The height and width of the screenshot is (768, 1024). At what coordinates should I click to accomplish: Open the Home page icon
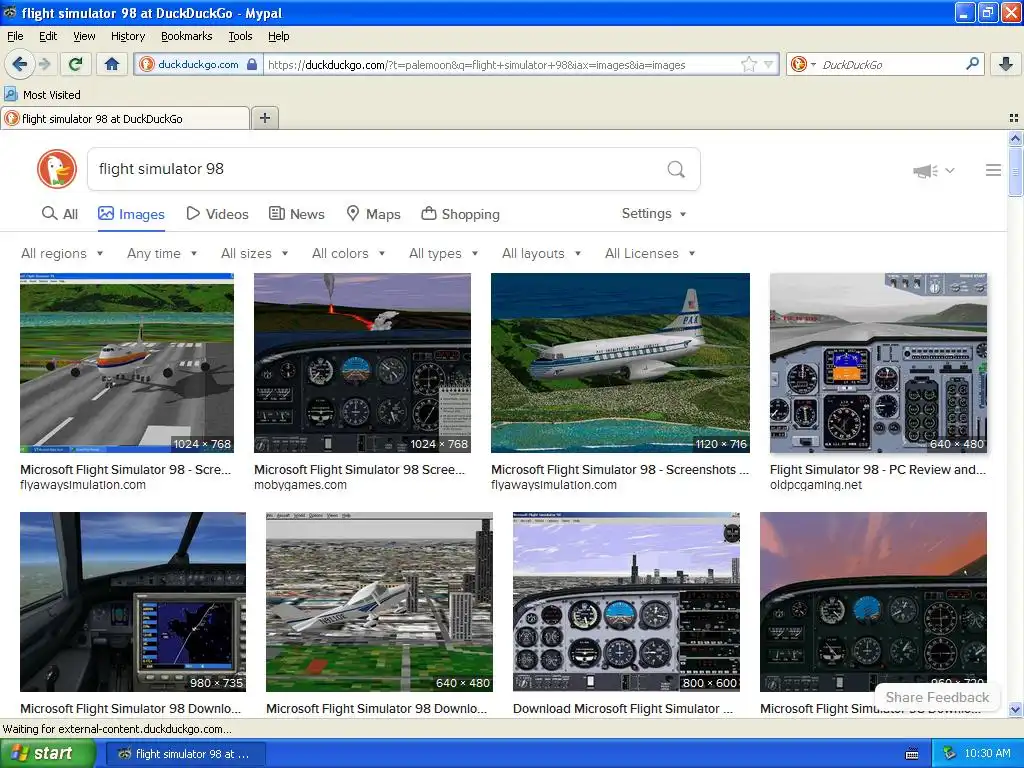112,64
